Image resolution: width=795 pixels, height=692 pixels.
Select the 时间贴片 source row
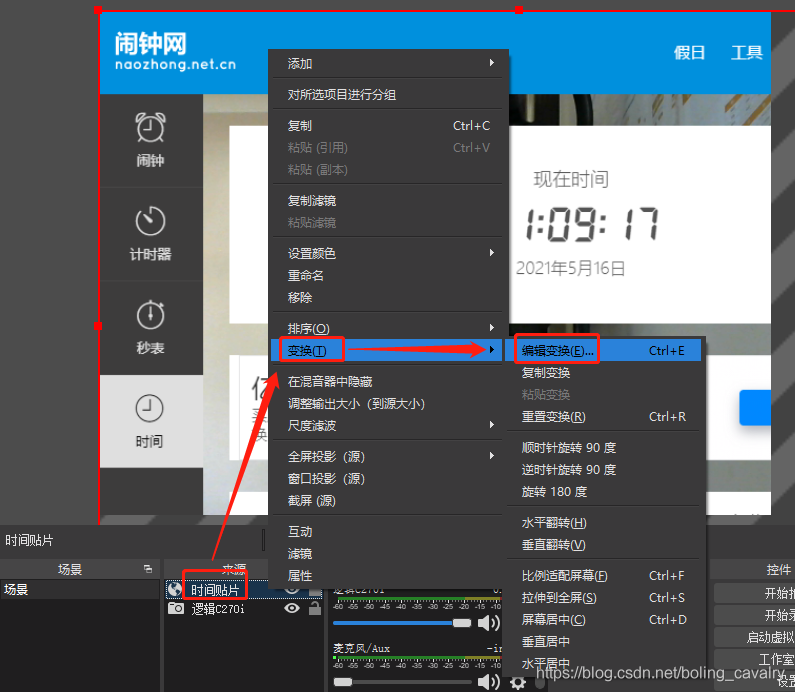[x=244, y=590]
